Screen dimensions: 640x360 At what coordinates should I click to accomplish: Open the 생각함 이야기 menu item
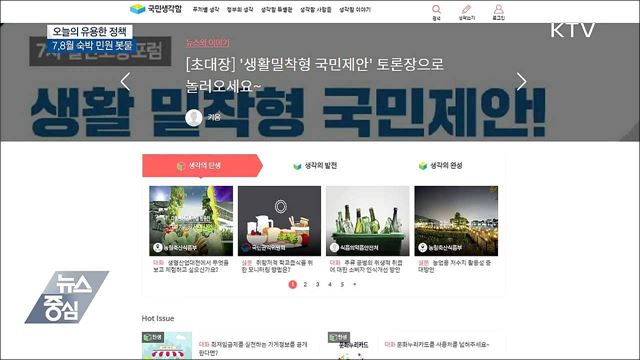[x=355, y=9]
